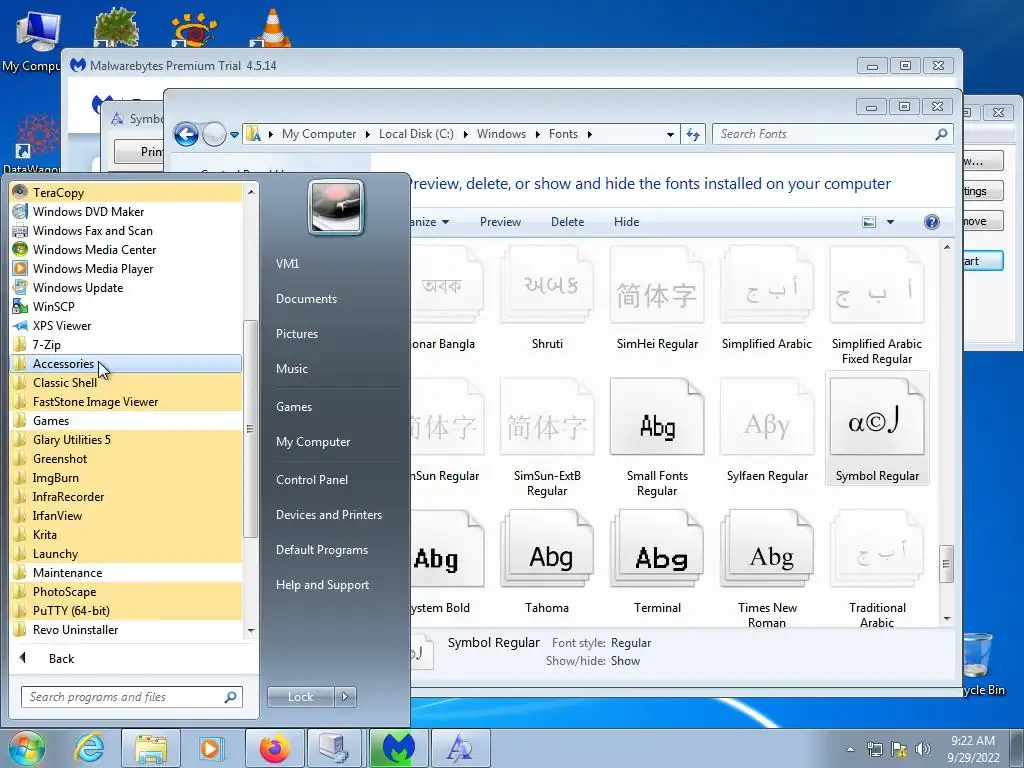Open the IrfanView folder
This screenshot has width=1024, height=768.
coord(126,515)
